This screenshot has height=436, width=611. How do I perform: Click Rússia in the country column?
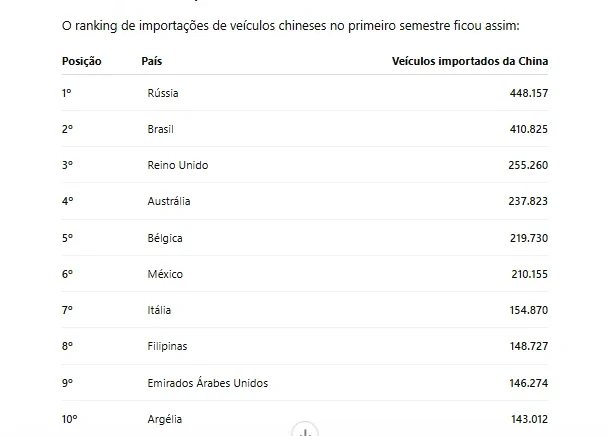pos(163,93)
